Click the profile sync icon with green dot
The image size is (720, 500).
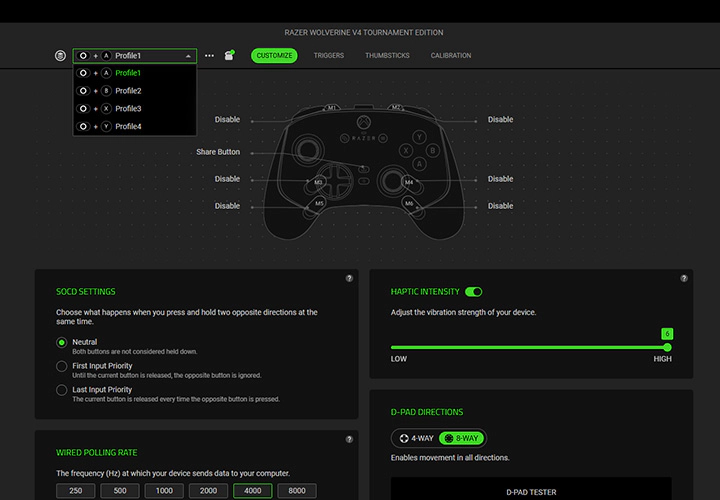pos(229,55)
